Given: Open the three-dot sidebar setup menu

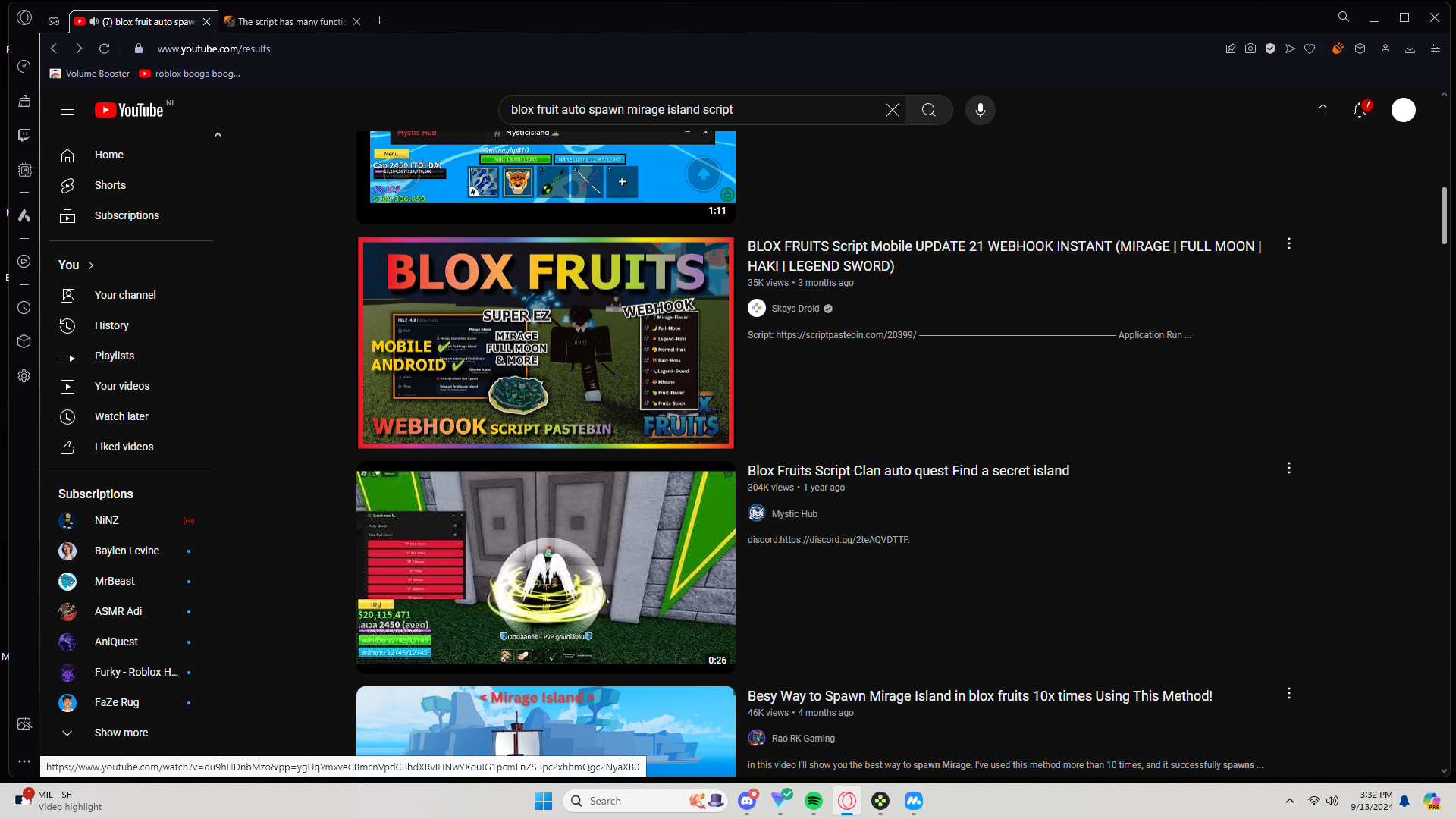Looking at the screenshot, I should point(24,761).
